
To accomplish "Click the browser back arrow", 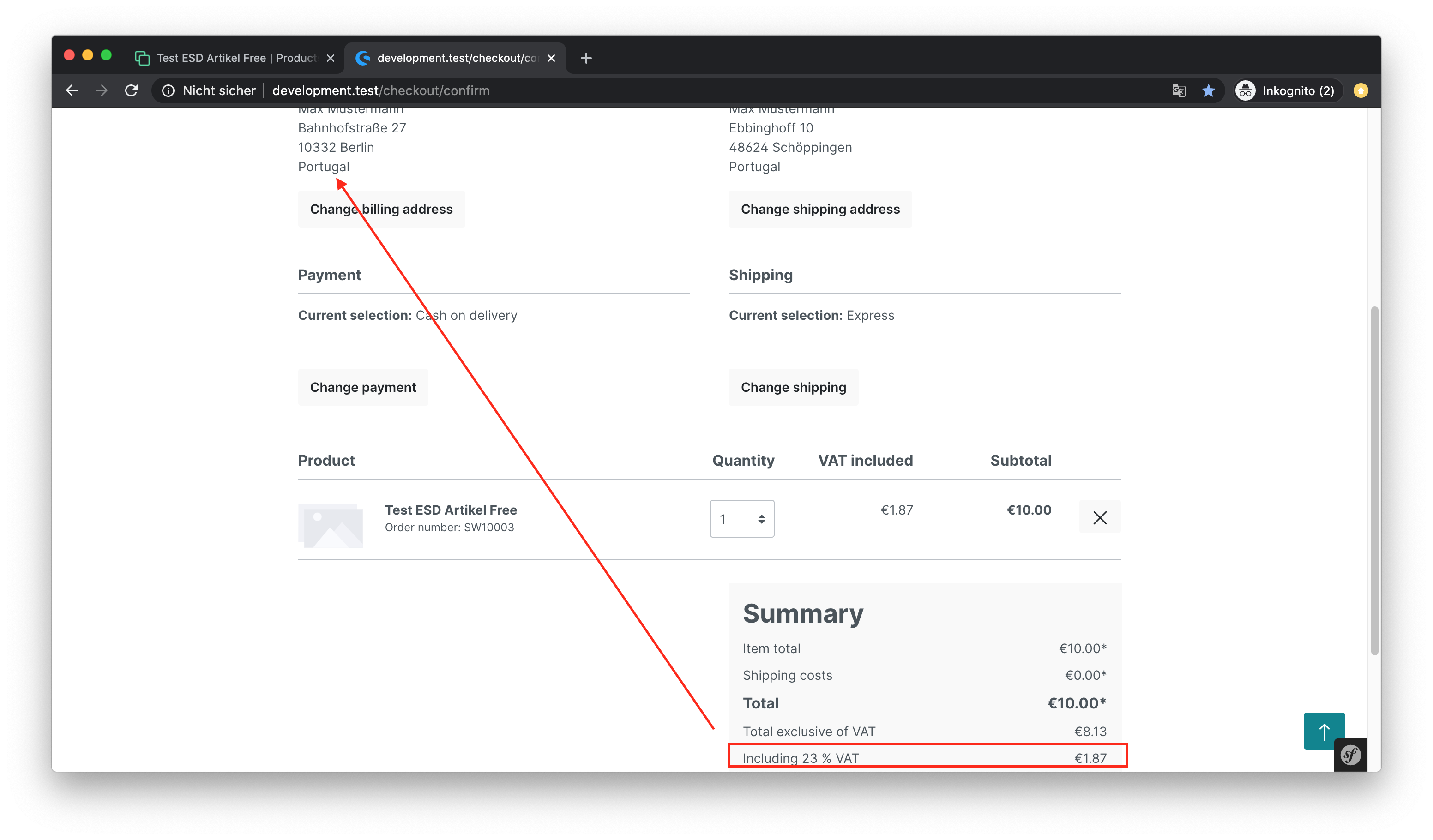I will 72,90.
